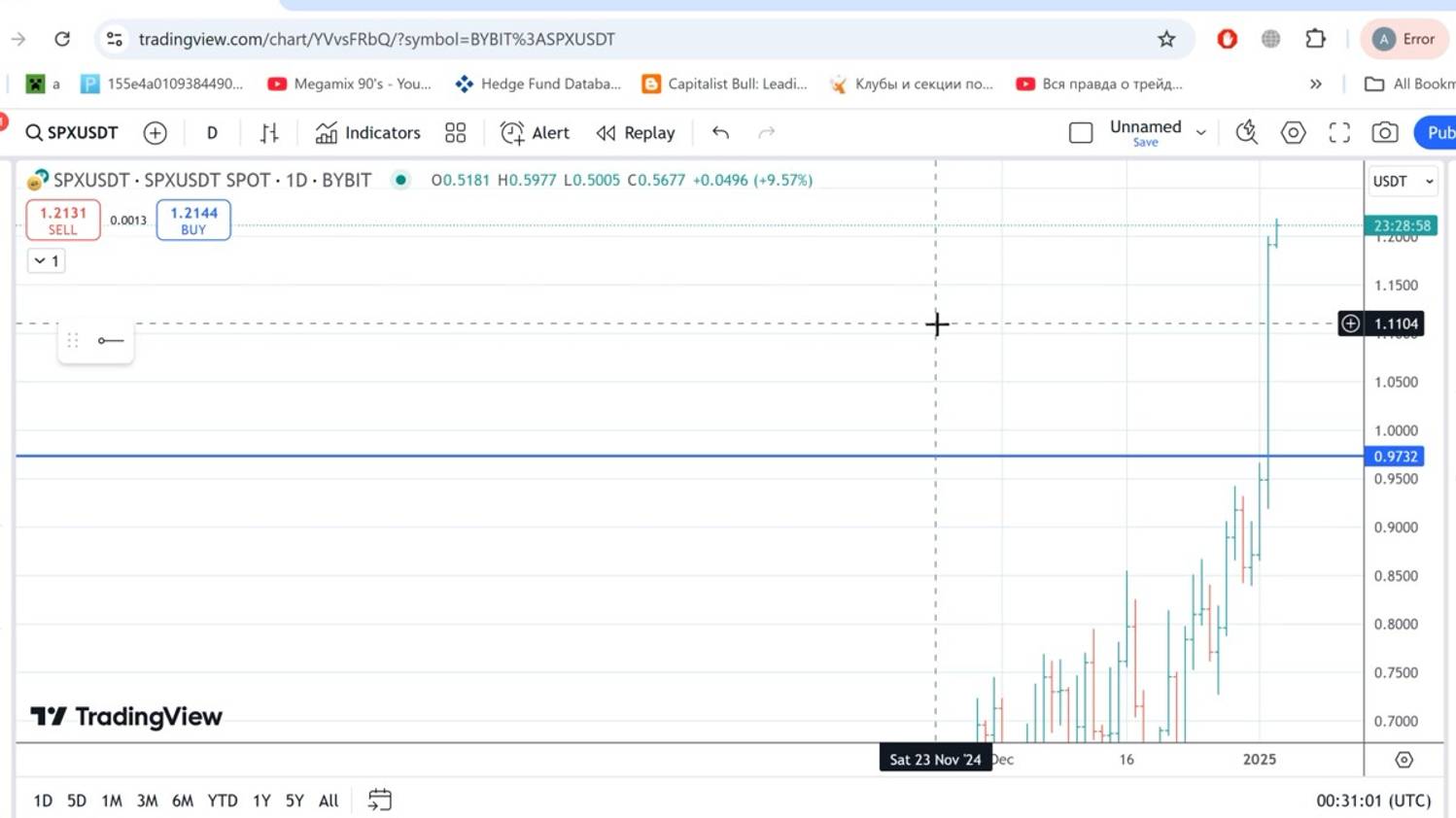This screenshot has height=818, width=1456.
Task: Undo the last chart action
Action: tap(720, 133)
